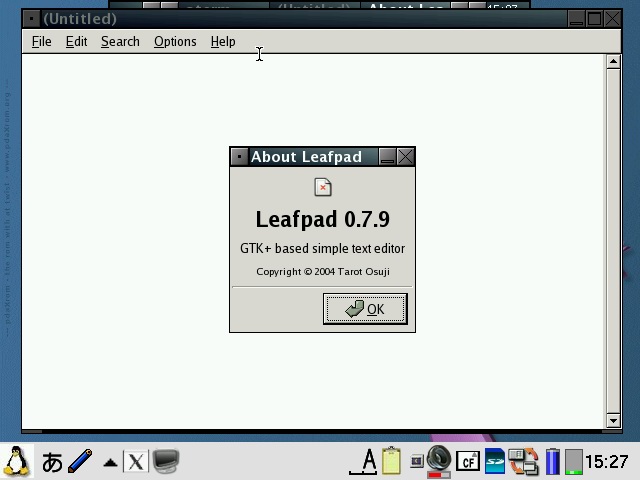This screenshot has height=480, width=640.
Task: Close the About Leafpad dialog
Action: click(x=405, y=157)
